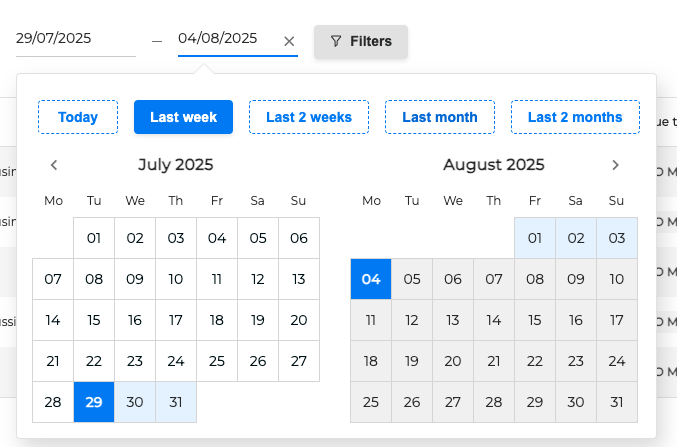
Task: Click July 06 in the calendar
Action: (299, 238)
